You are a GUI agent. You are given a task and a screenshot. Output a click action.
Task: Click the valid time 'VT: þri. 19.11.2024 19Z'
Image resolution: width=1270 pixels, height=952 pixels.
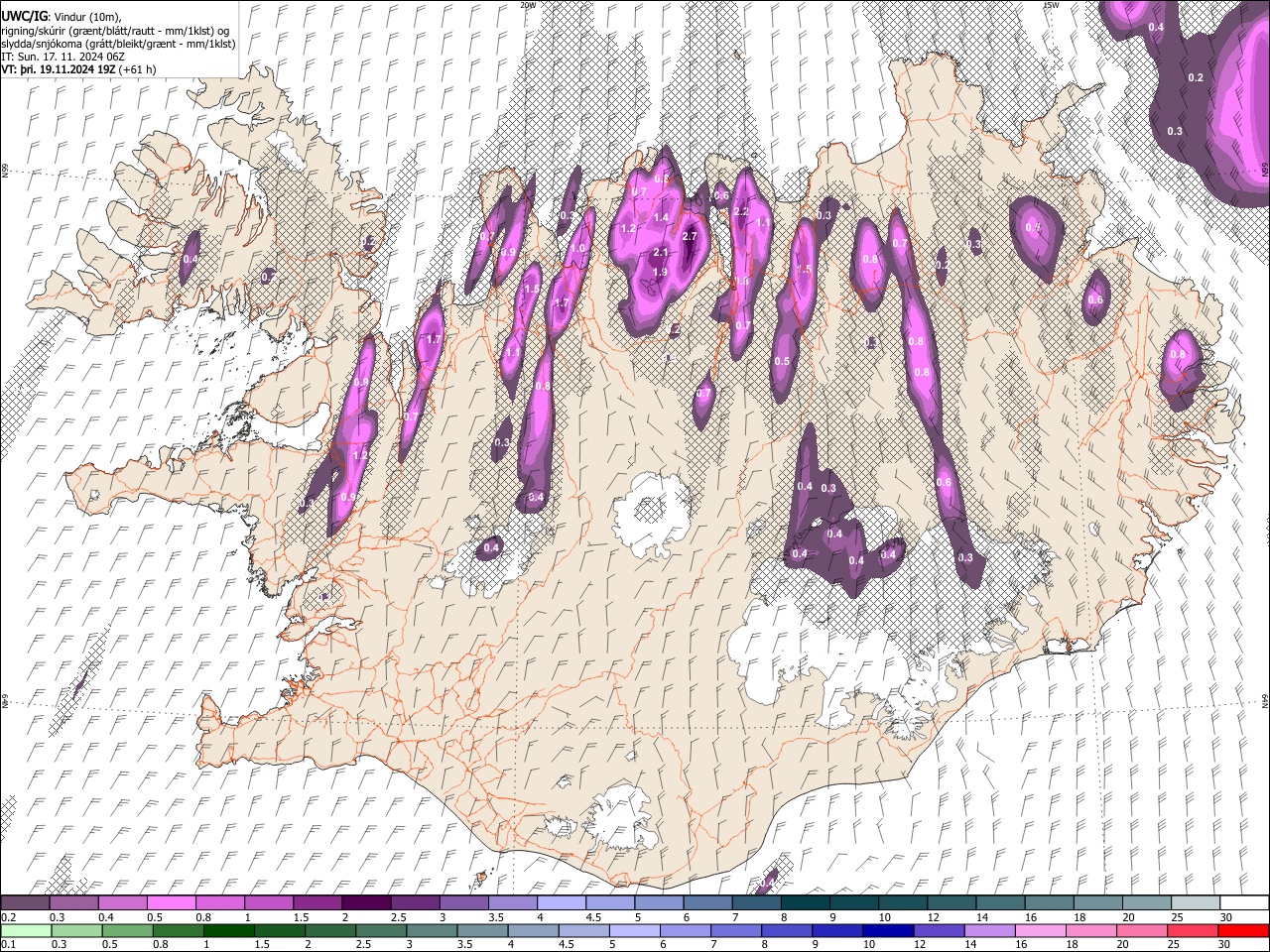58,69
